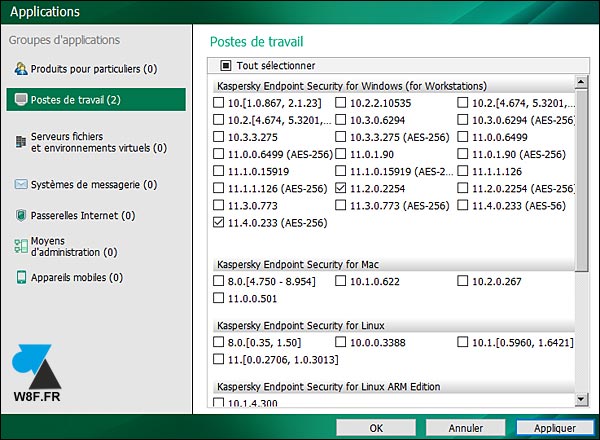Check Windows version 10.2.2.10535
600x440 pixels.
coord(341,103)
